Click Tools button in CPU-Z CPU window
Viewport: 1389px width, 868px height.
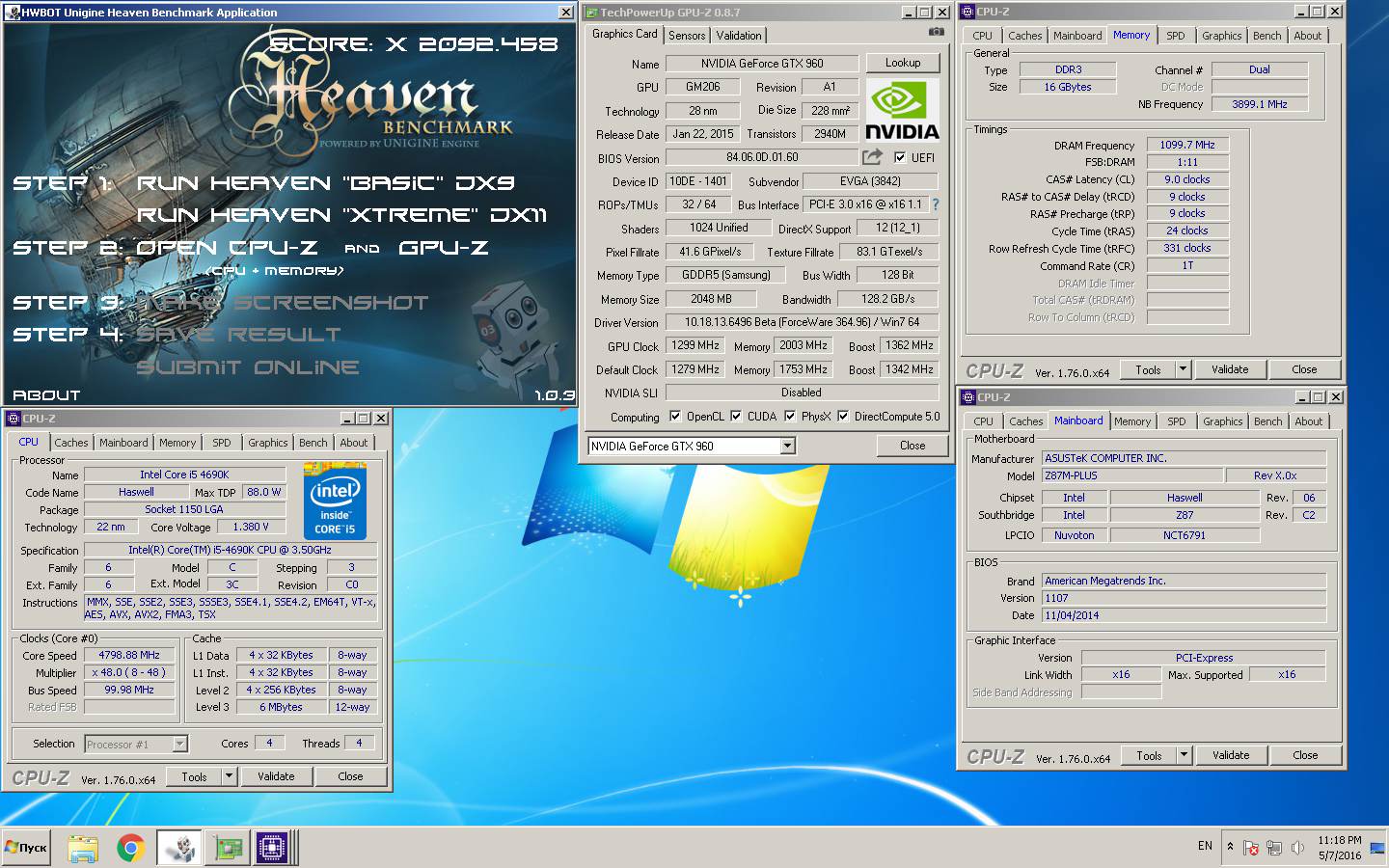coord(194,776)
